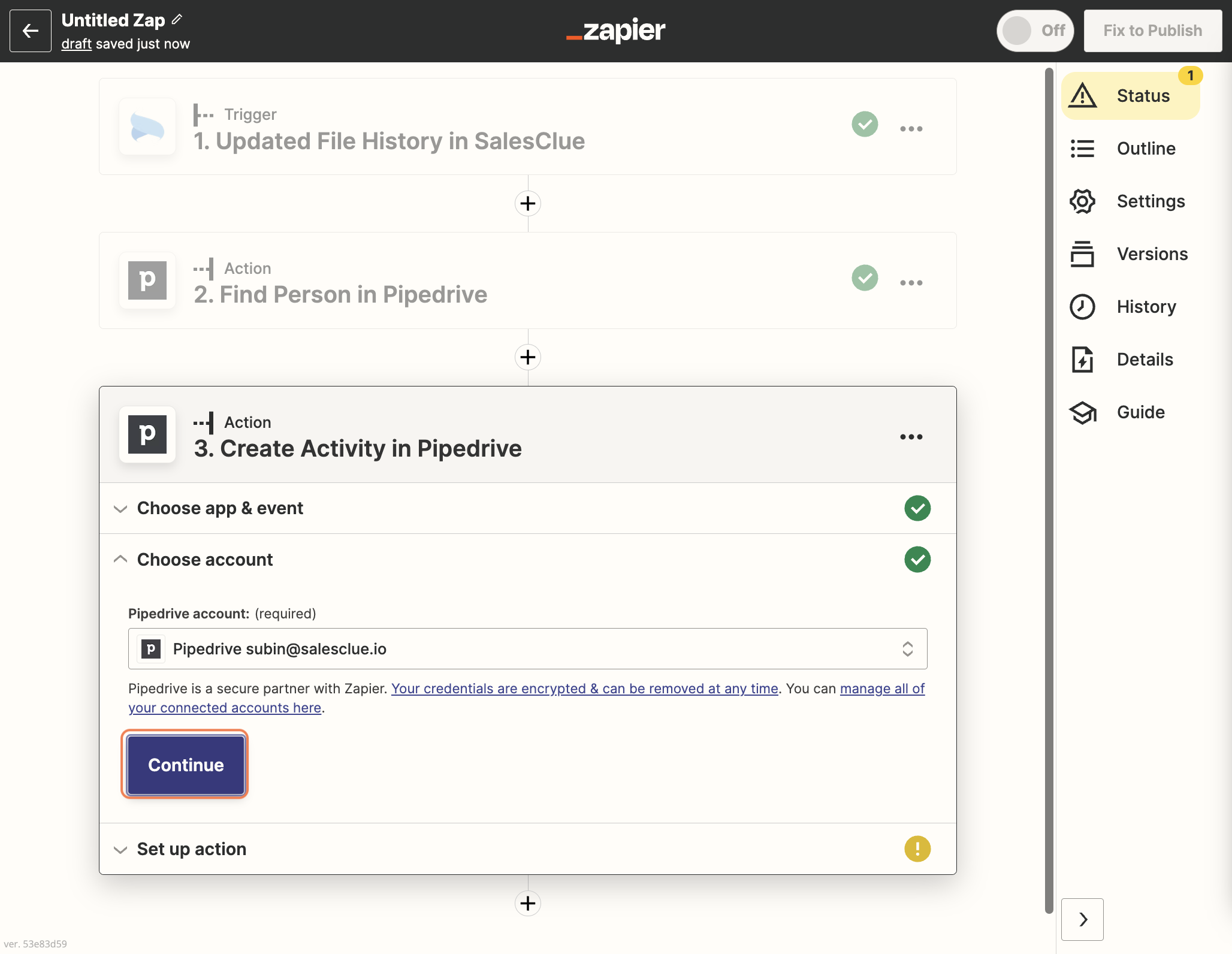Expand Choose app & event section

point(527,508)
